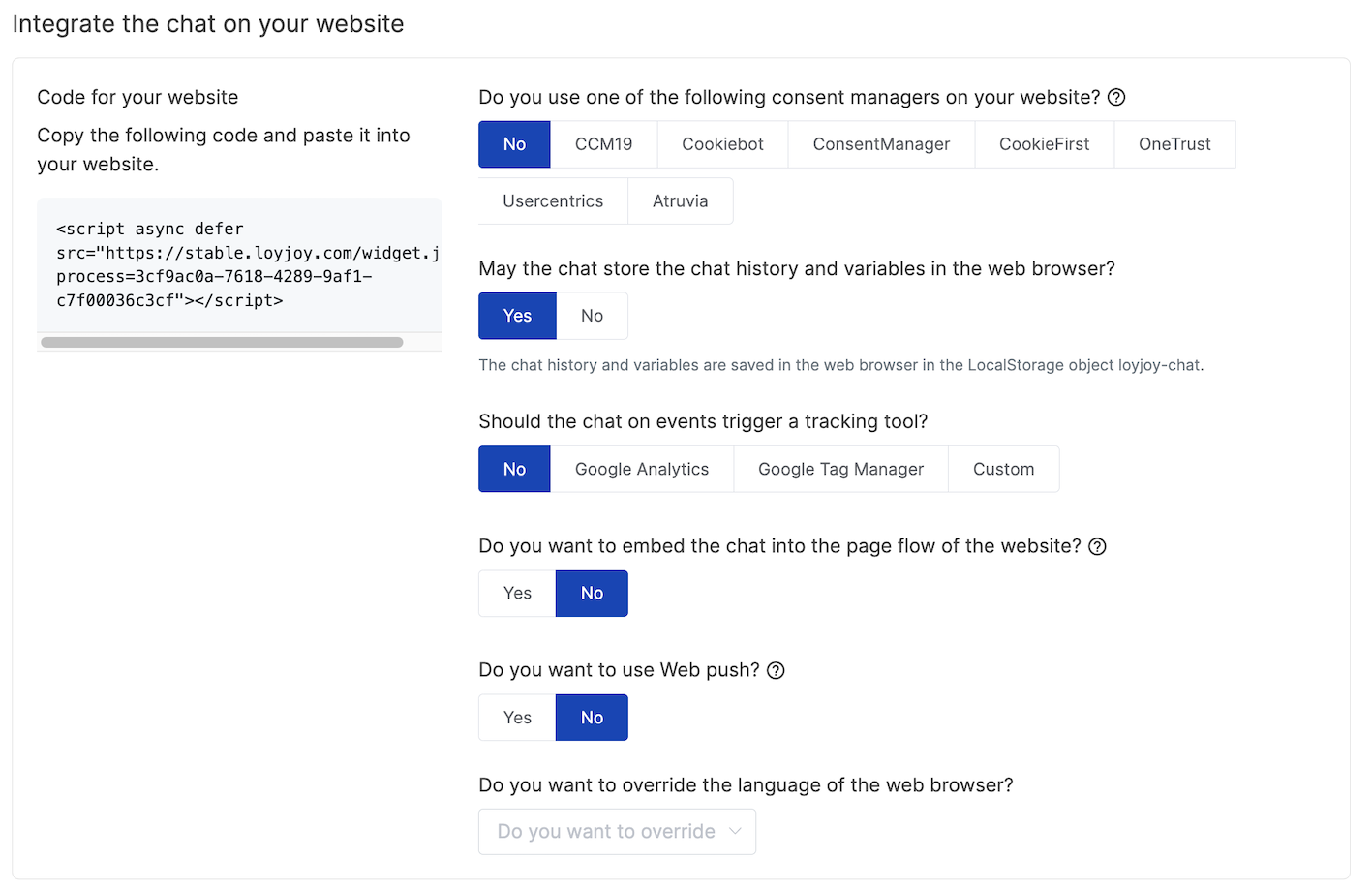Screen dimensions: 1372x891
Task: Click help icon next to consent managers question
Action: (1116, 97)
